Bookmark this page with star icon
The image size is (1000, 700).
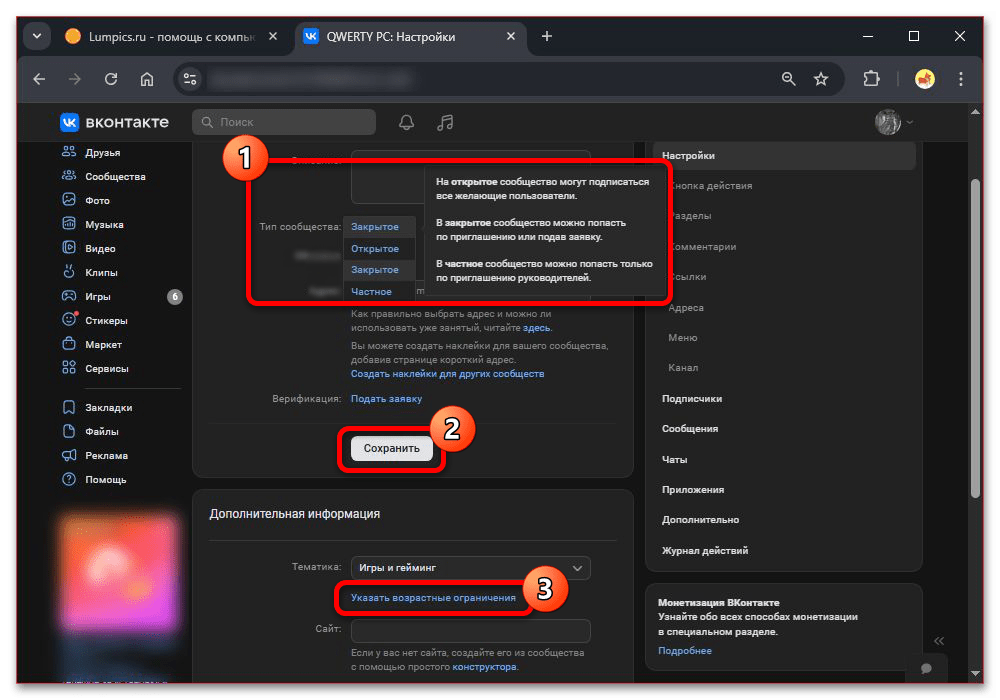[821, 79]
